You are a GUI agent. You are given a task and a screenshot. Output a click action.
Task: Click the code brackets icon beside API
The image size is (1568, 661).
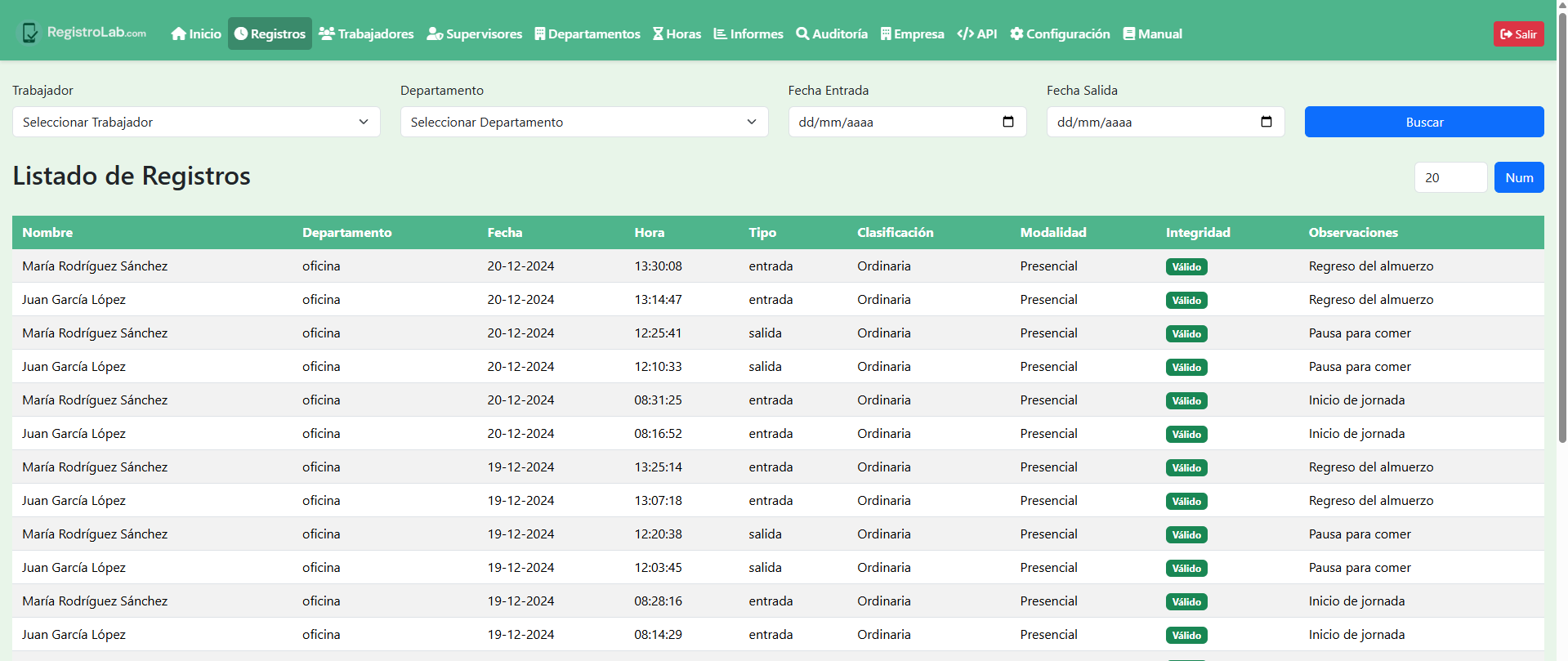966,33
